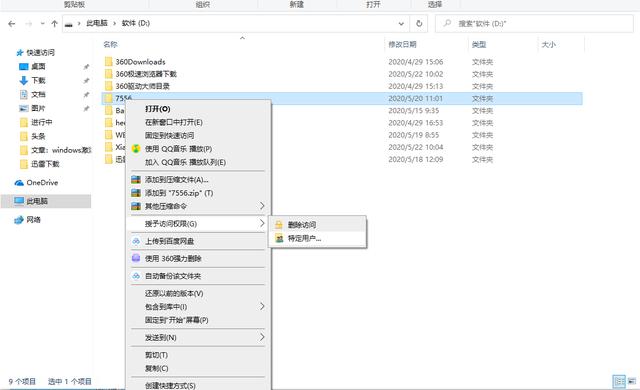Choose 特定用户... in the submenu

tap(304, 238)
